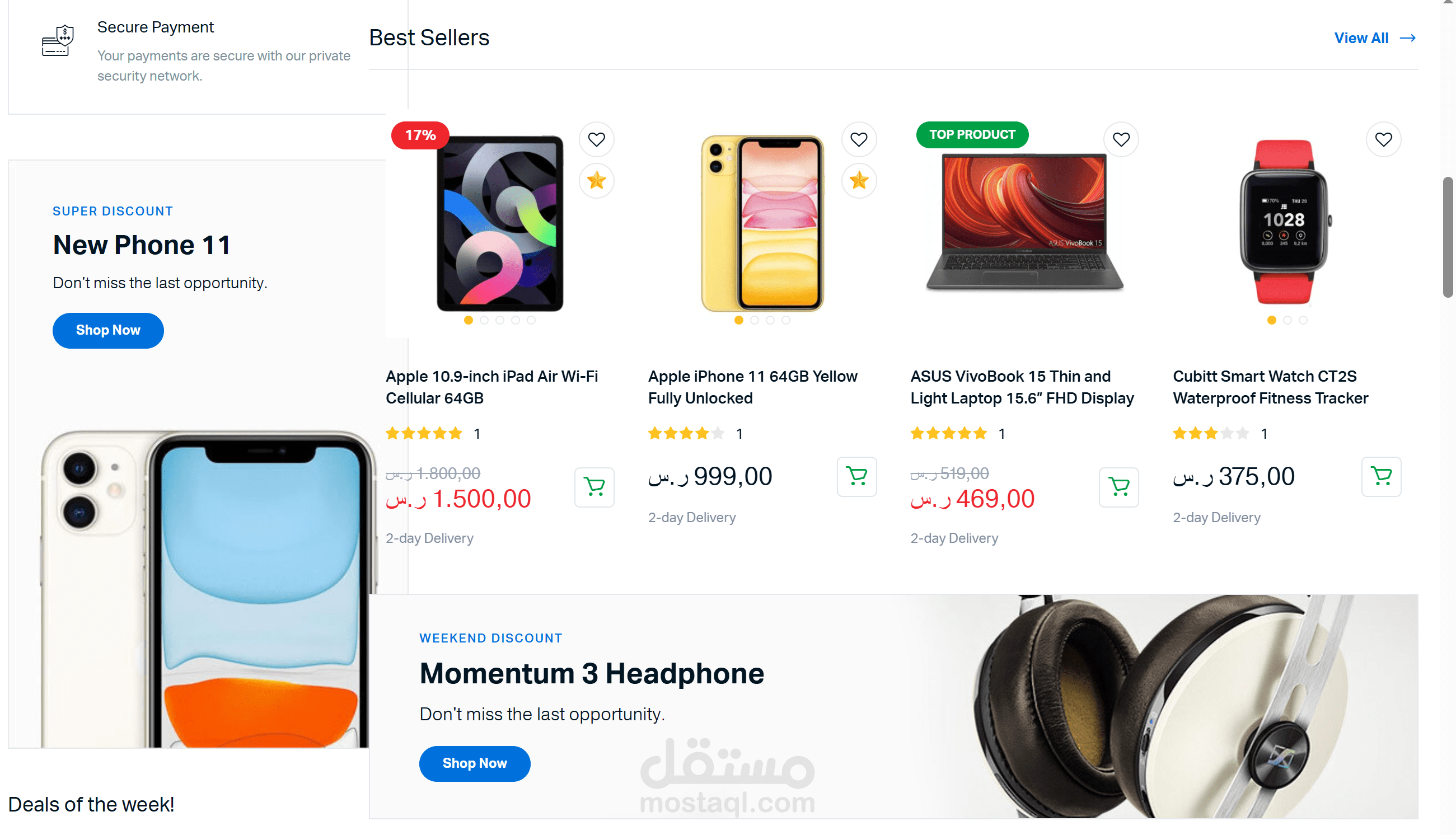
Task: Select last image dot under Cubitt watch
Action: coord(1303,320)
